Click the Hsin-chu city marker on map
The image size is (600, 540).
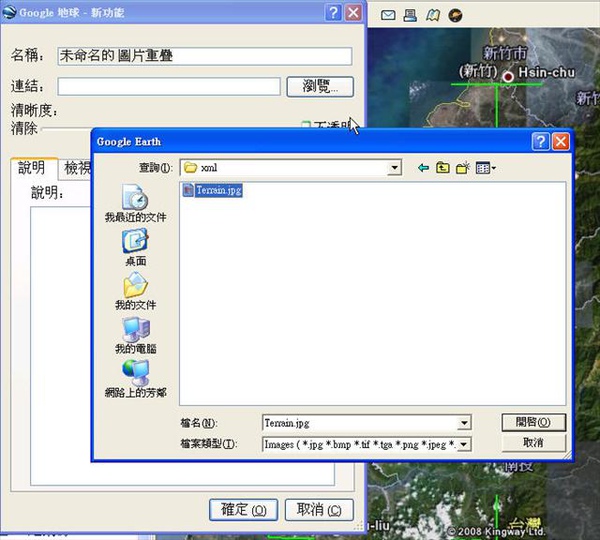[508, 77]
